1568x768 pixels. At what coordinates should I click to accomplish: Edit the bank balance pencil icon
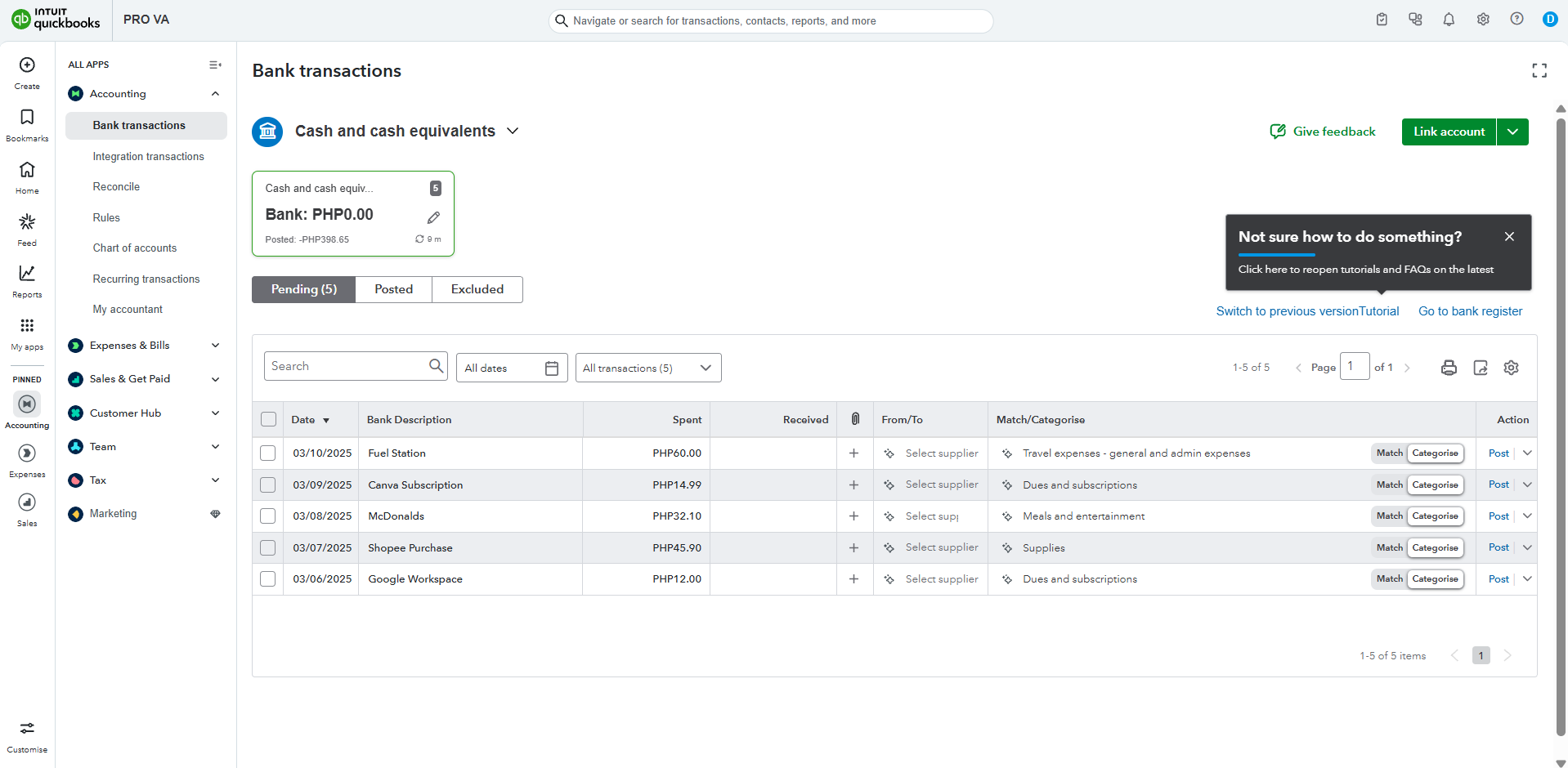433,217
